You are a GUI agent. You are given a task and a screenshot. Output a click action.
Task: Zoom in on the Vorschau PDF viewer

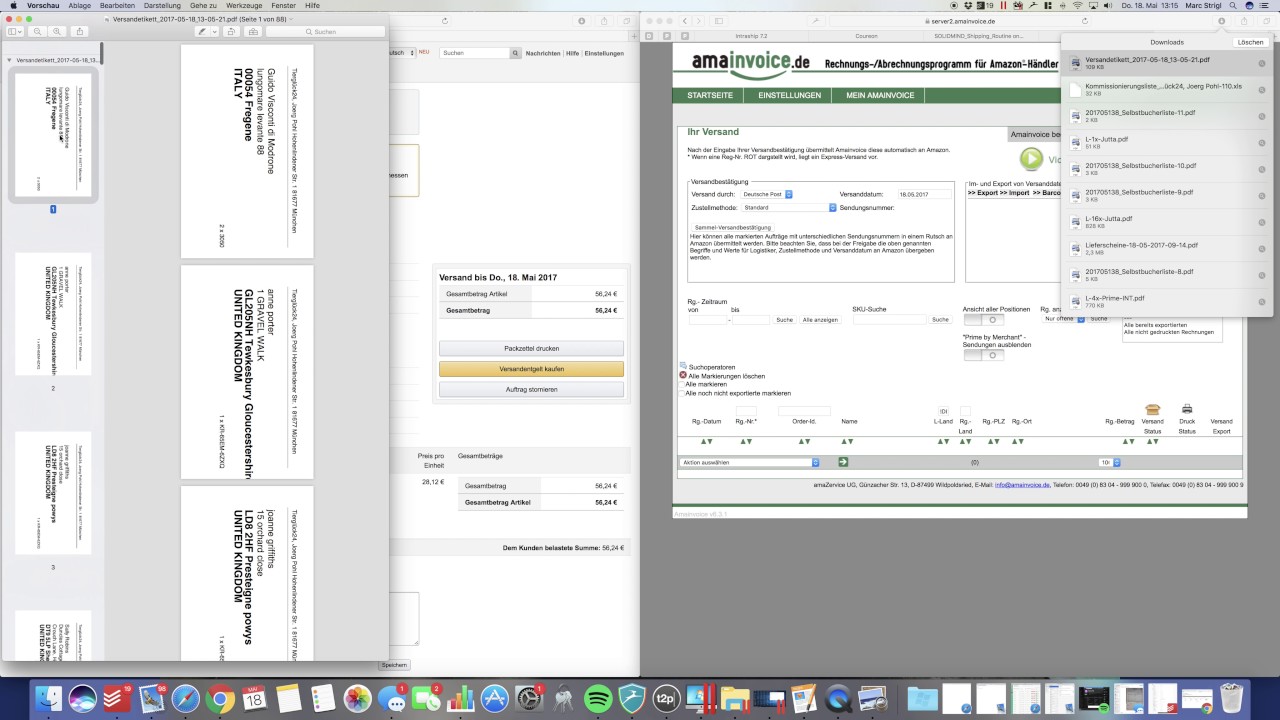(57, 32)
